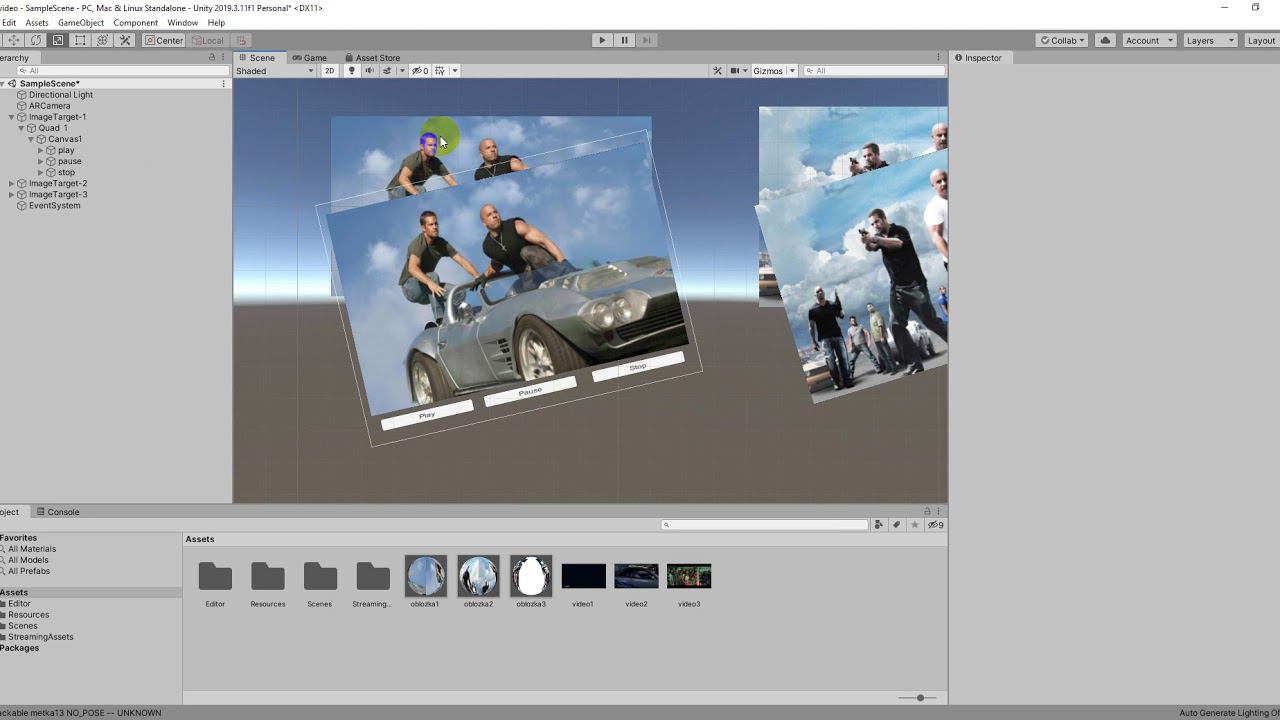Open the Shaded draw mode dropdown
Screen dimensions: 1280x720
tap(275, 71)
